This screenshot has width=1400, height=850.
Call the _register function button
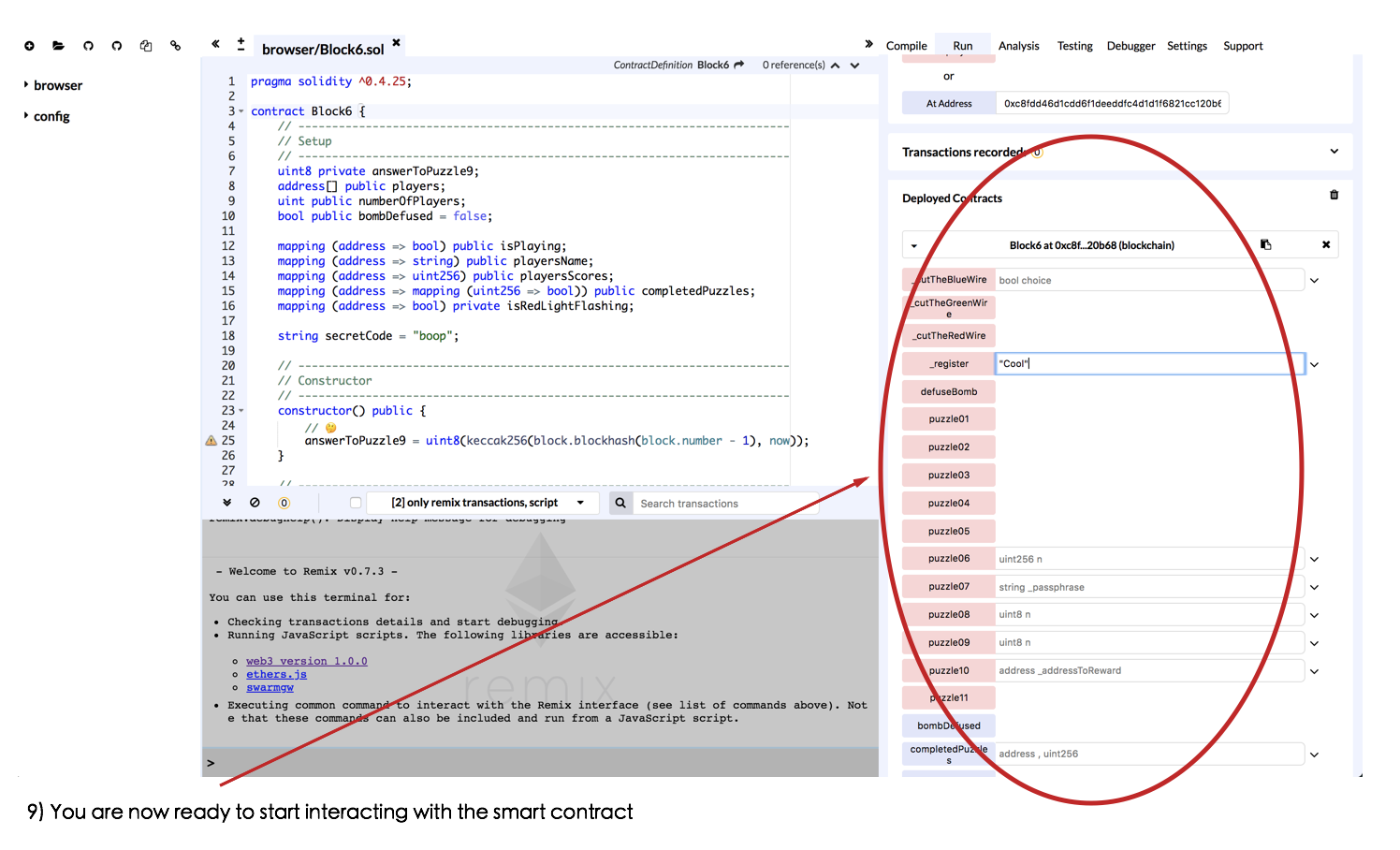pyautogui.click(x=949, y=364)
